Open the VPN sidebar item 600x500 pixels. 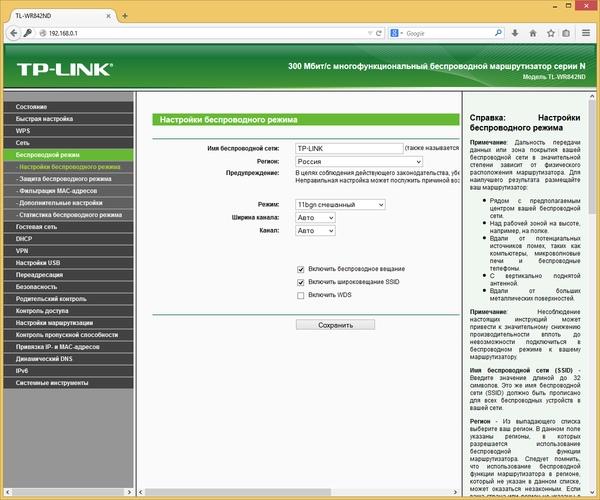click(69, 251)
